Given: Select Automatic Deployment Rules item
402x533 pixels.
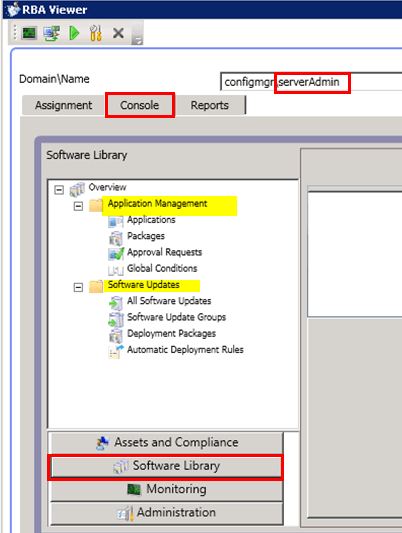Looking at the screenshot, I should point(185,350).
